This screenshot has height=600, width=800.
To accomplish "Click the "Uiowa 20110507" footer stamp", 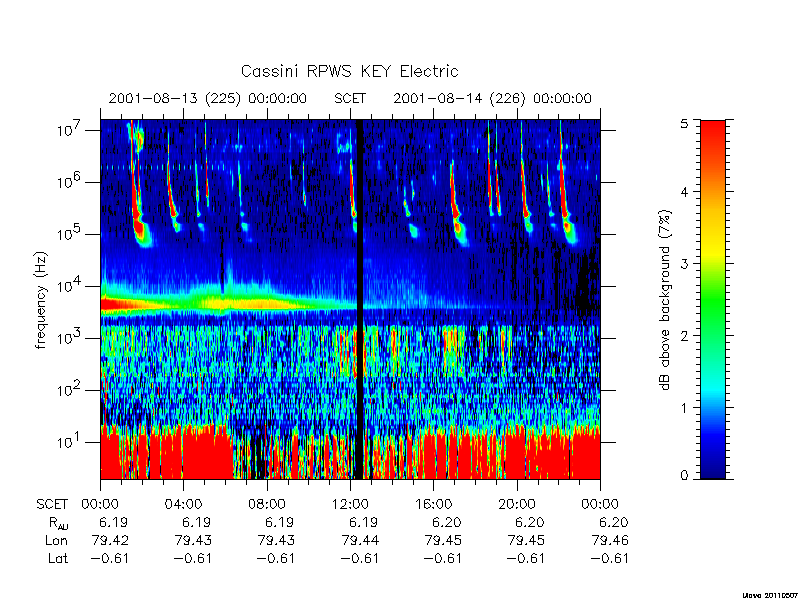I will [770, 595].
